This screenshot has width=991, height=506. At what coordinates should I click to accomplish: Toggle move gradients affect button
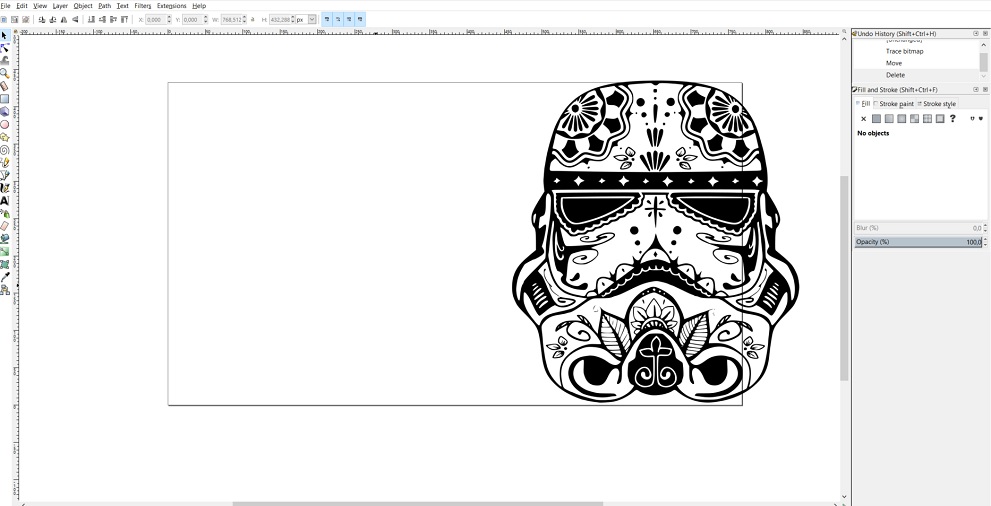(x=349, y=20)
